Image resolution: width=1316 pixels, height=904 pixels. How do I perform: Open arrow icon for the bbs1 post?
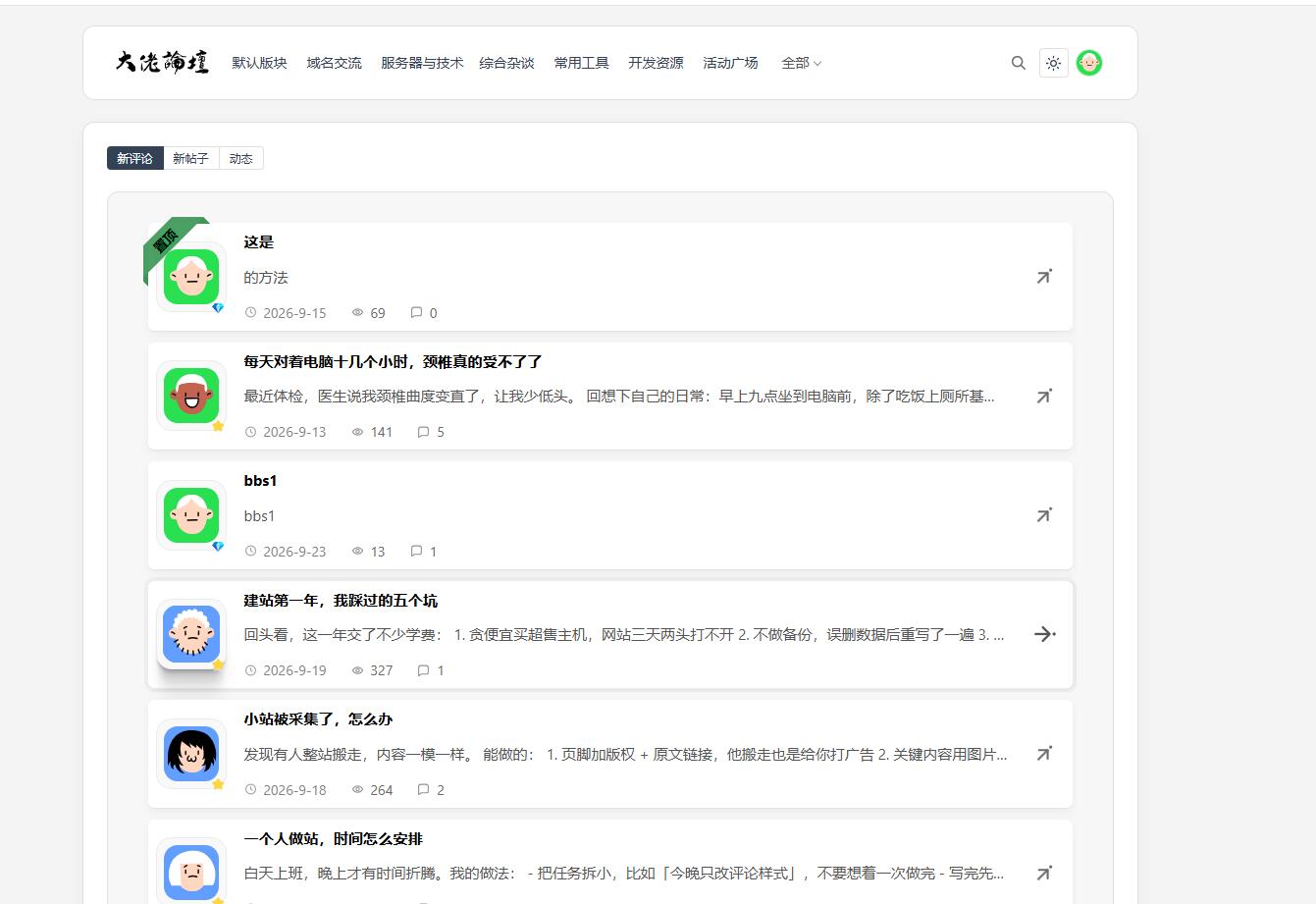click(x=1044, y=515)
